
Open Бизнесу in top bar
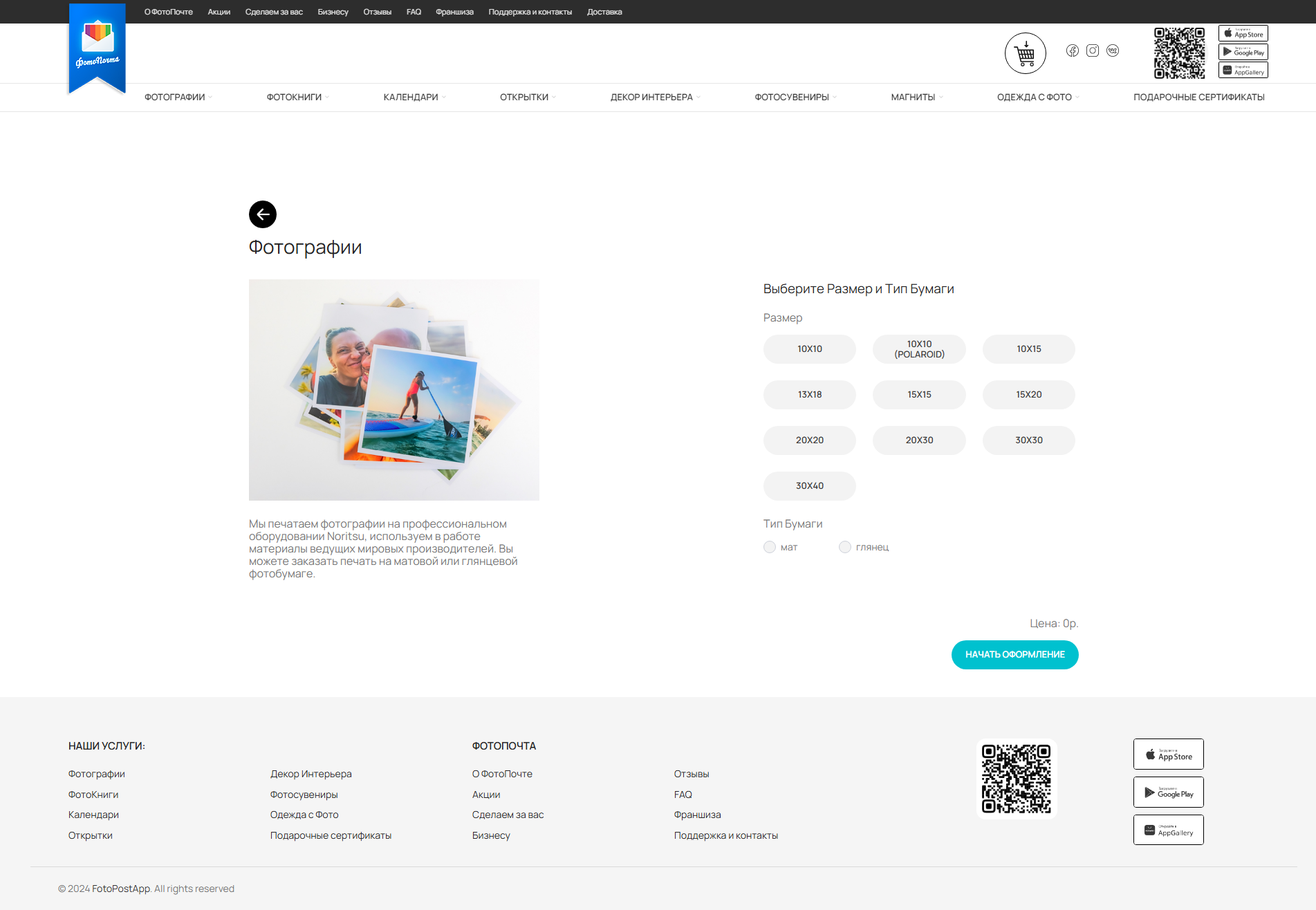tap(333, 12)
